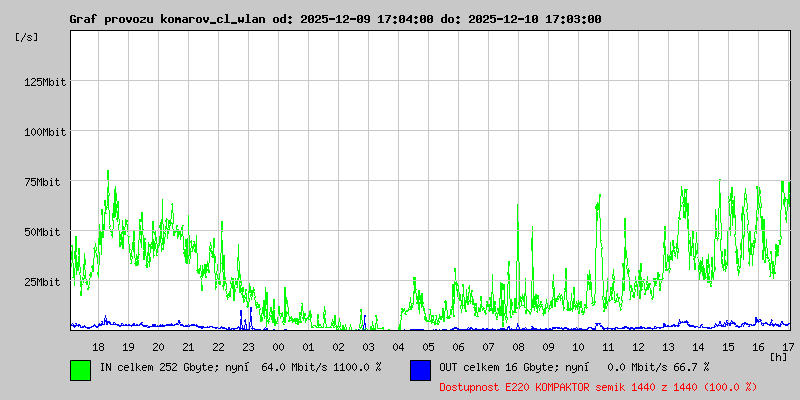This screenshot has height=400, width=800.
Task: Select hour 00 on the time axis
Action: [278, 347]
